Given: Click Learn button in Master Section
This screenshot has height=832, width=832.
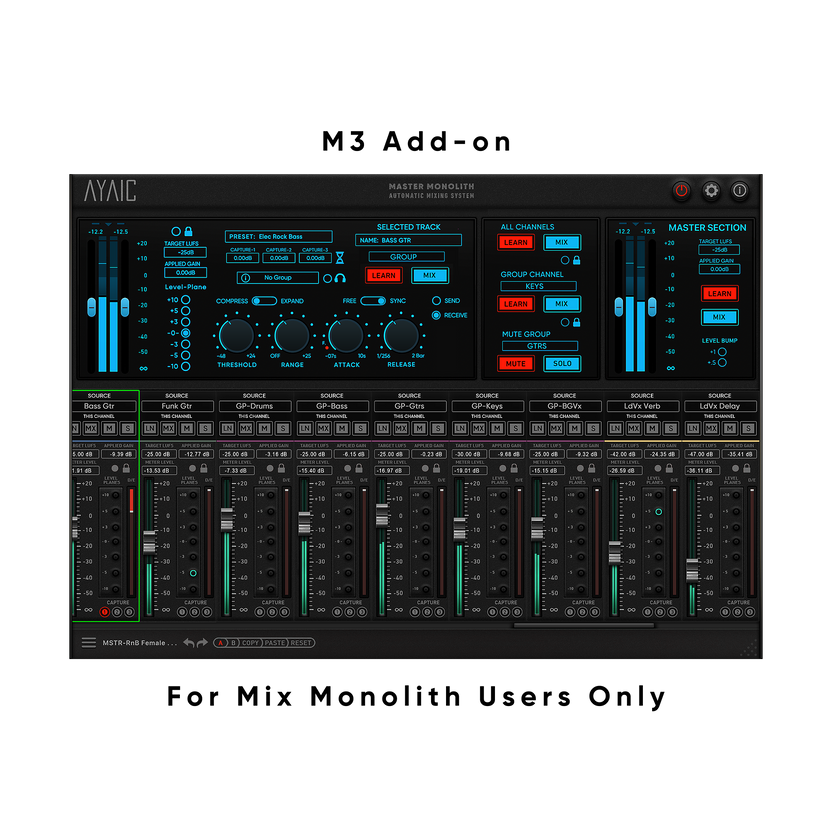Looking at the screenshot, I should pyautogui.click(x=719, y=294).
